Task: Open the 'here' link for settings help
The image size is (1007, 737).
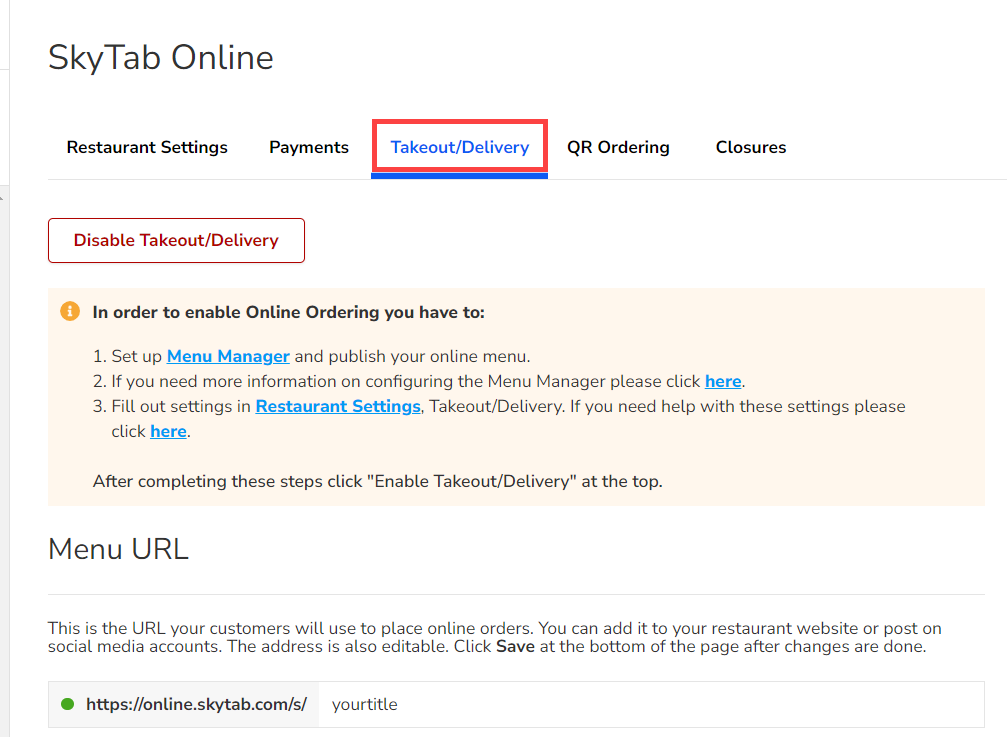Action: 168,431
